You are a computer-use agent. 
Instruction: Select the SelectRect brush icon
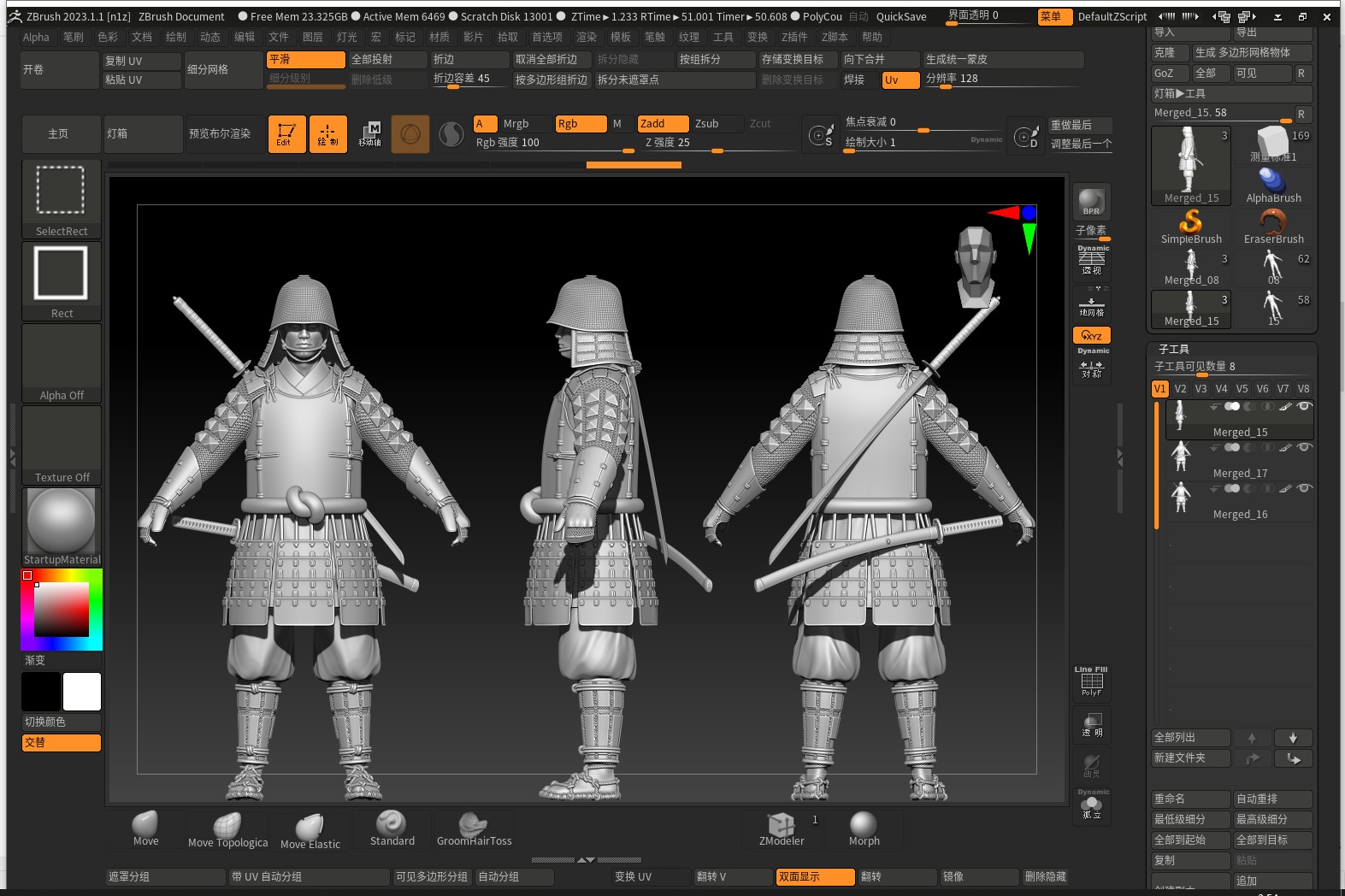click(x=62, y=199)
